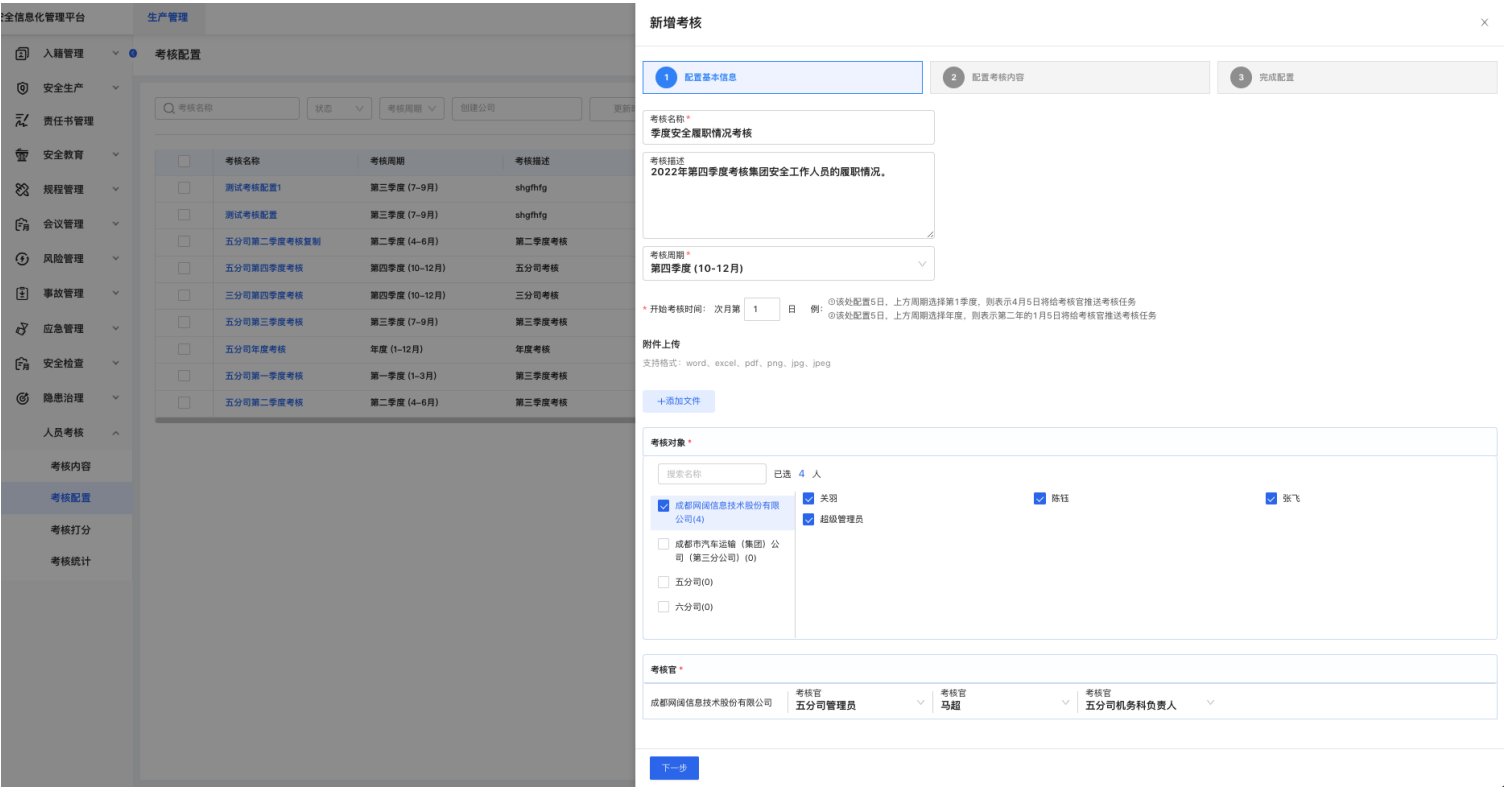The image size is (1504, 790).
Task: Click the 规程管理 sidebar icon
Action: (22, 189)
